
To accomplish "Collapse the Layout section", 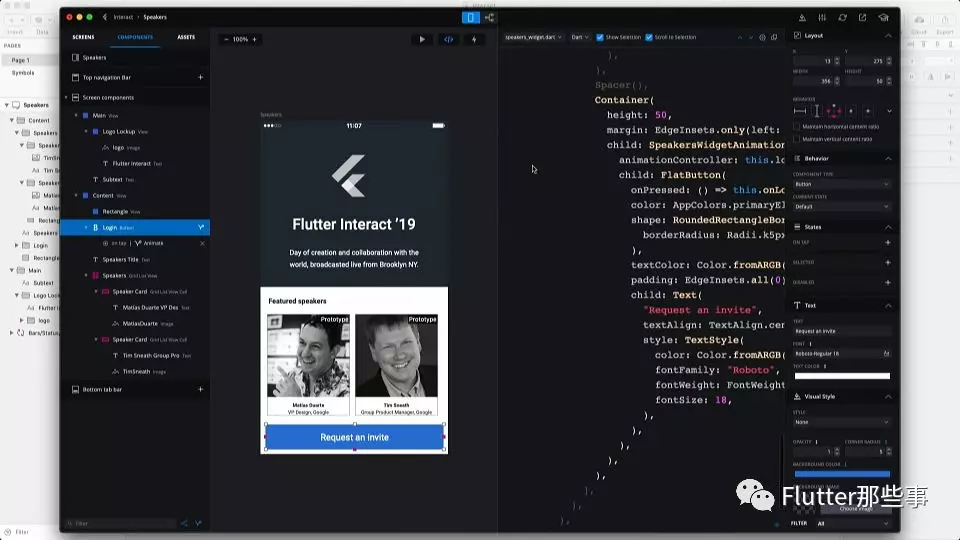I will [888, 36].
